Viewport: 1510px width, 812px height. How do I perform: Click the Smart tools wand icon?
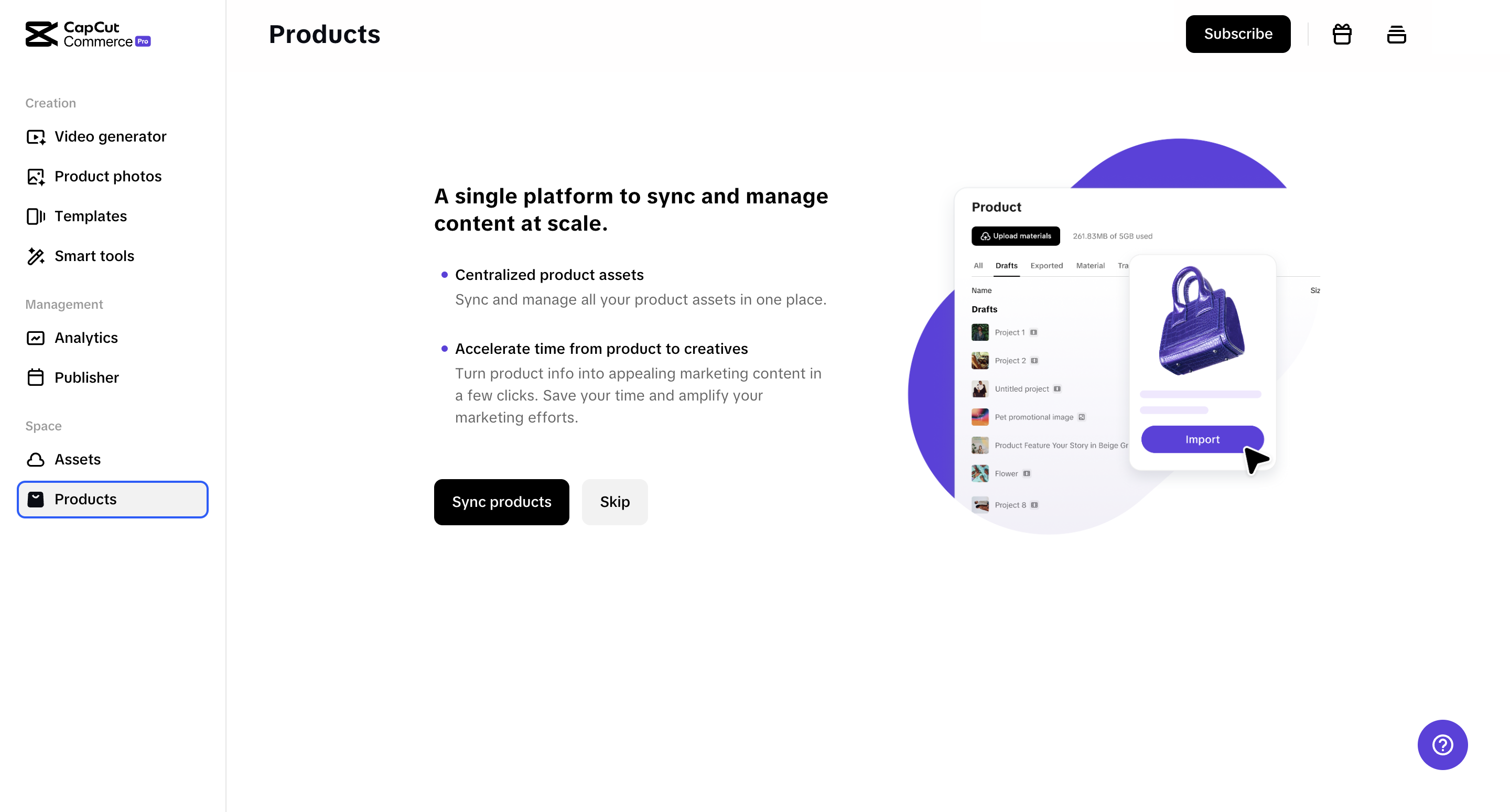pos(36,256)
